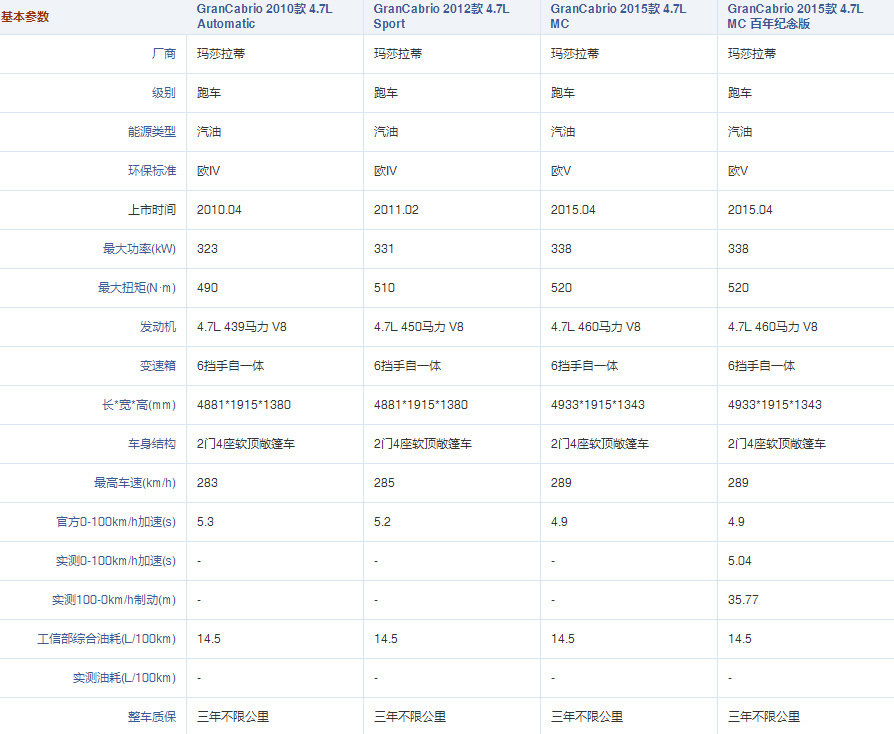
Task: Click the 实测100-0km/h制动(m) row label
Action: click(114, 600)
